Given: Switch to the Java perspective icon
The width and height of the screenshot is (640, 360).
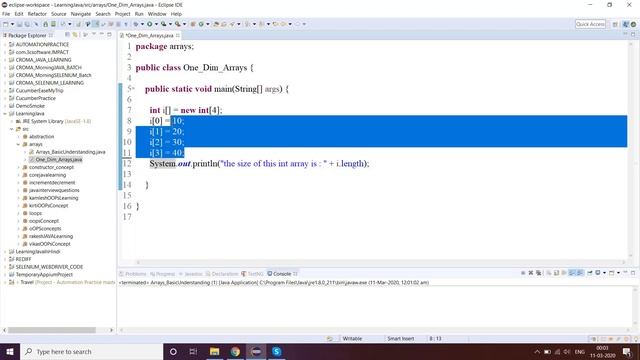Looking at the screenshot, I should [x=626, y=24].
